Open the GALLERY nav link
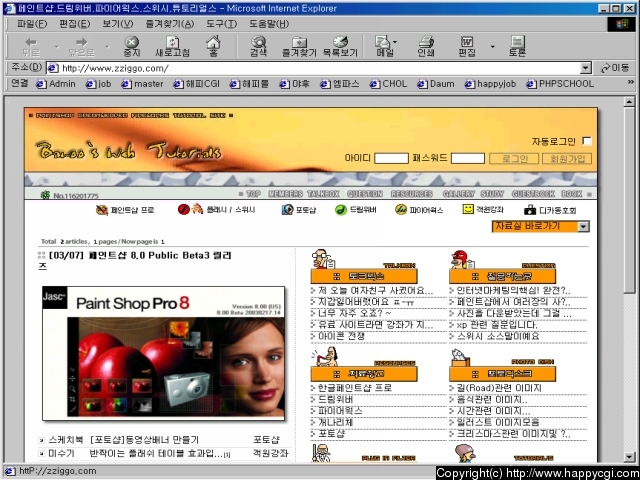Image resolution: width=640 pixels, height=480 pixels. (x=458, y=194)
